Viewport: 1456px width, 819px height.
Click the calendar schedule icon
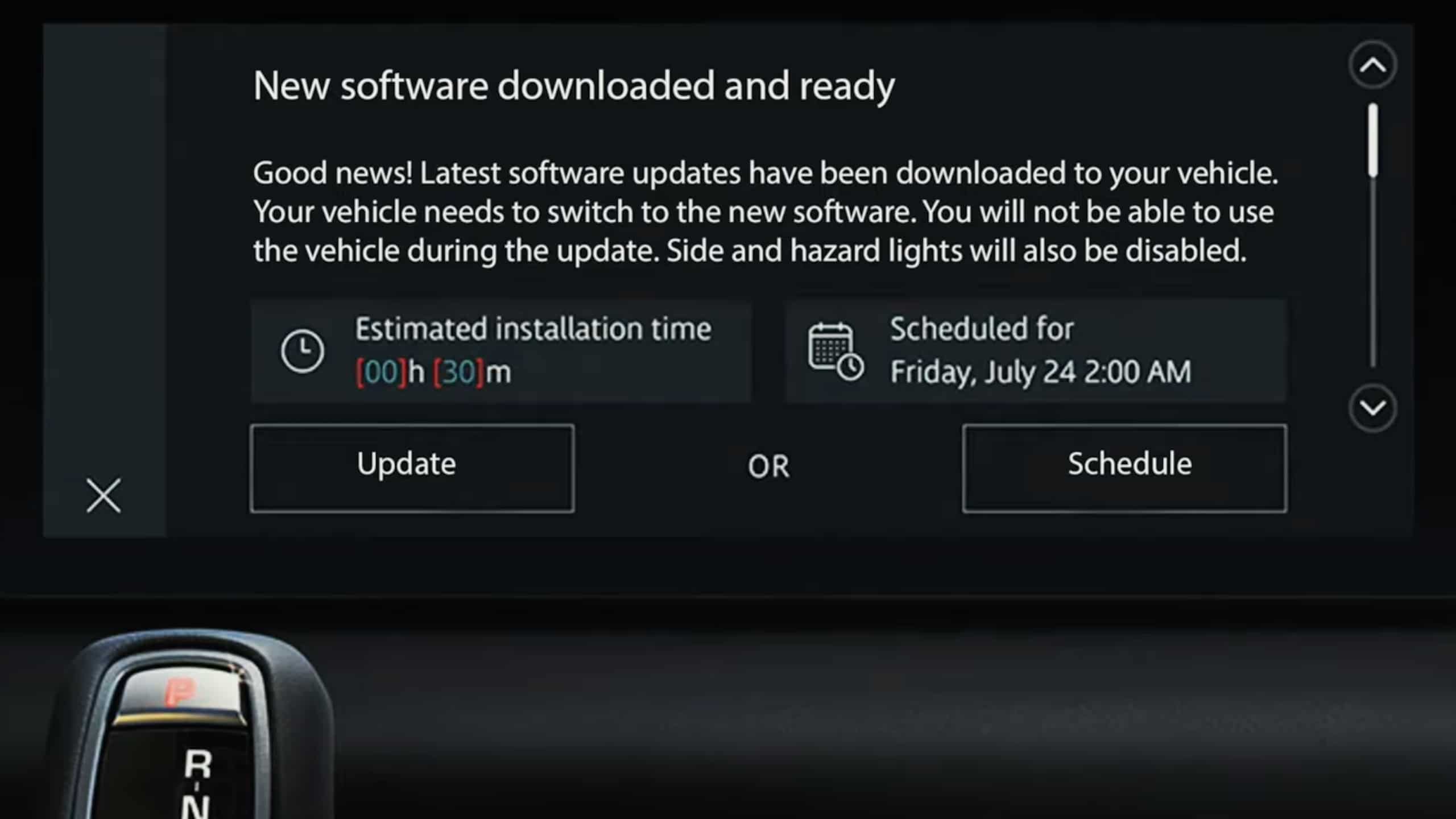point(835,351)
